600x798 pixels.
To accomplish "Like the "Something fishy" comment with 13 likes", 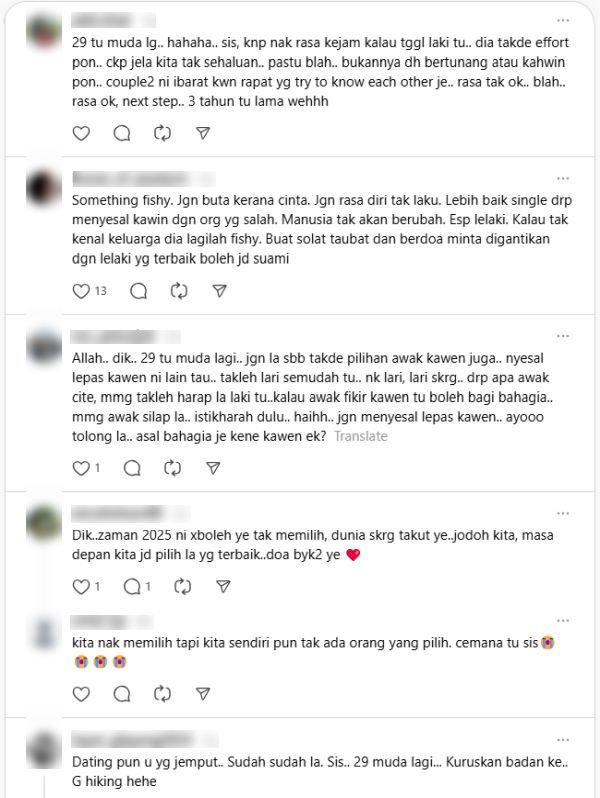I will 90,291.
